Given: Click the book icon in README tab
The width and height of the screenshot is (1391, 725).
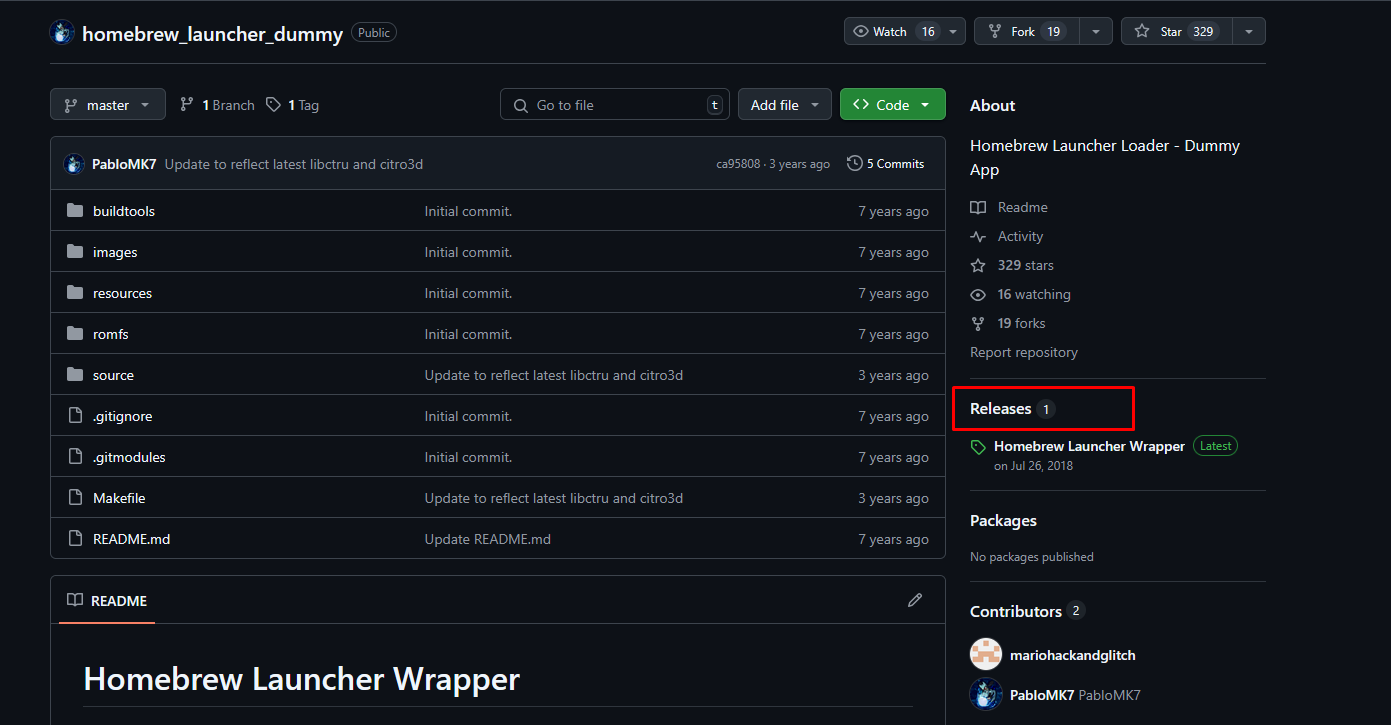Looking at the screenshot, I should pos(75,600).
